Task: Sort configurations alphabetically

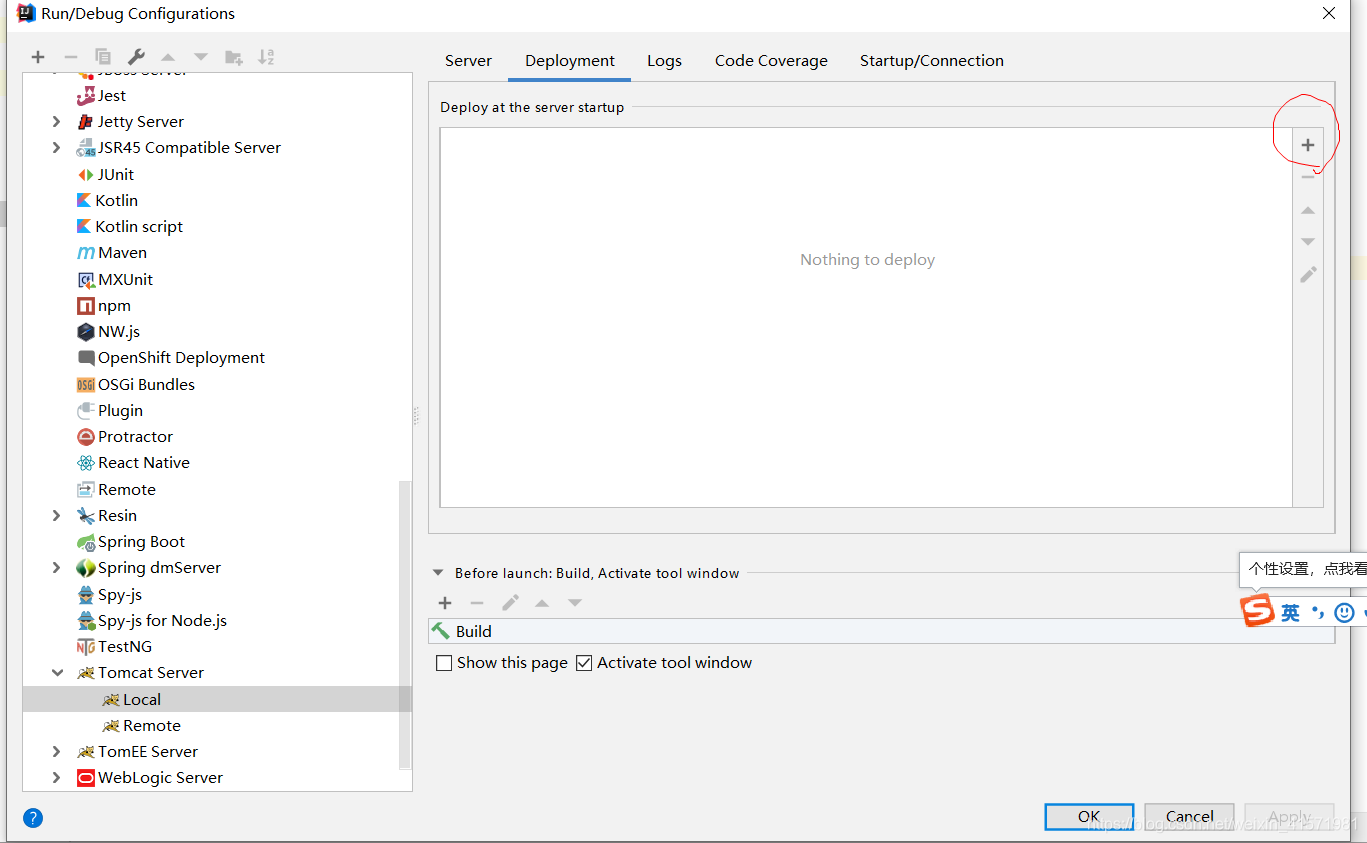Action: click(x=266, y=57)
